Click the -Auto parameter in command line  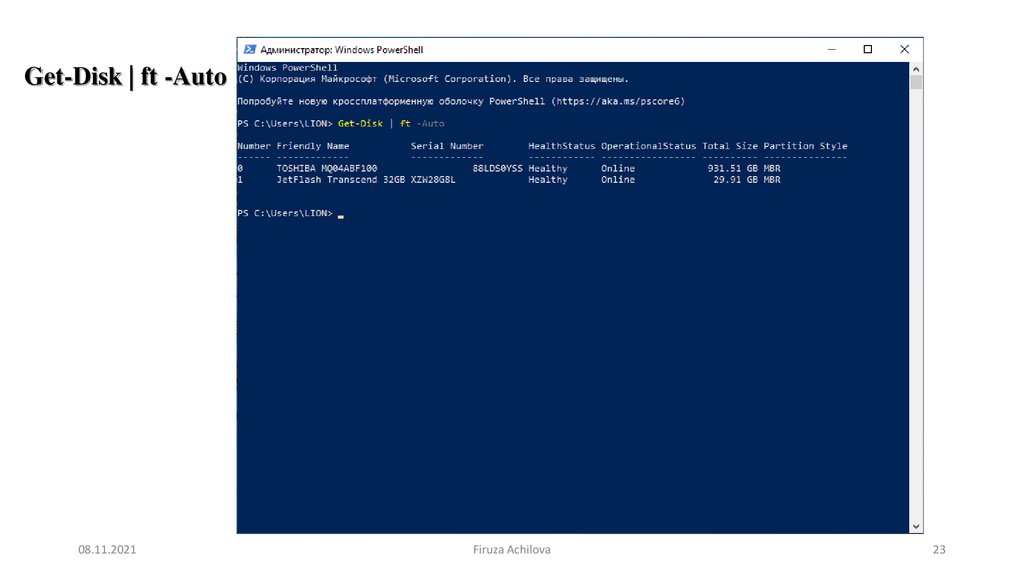coord(430,123)
